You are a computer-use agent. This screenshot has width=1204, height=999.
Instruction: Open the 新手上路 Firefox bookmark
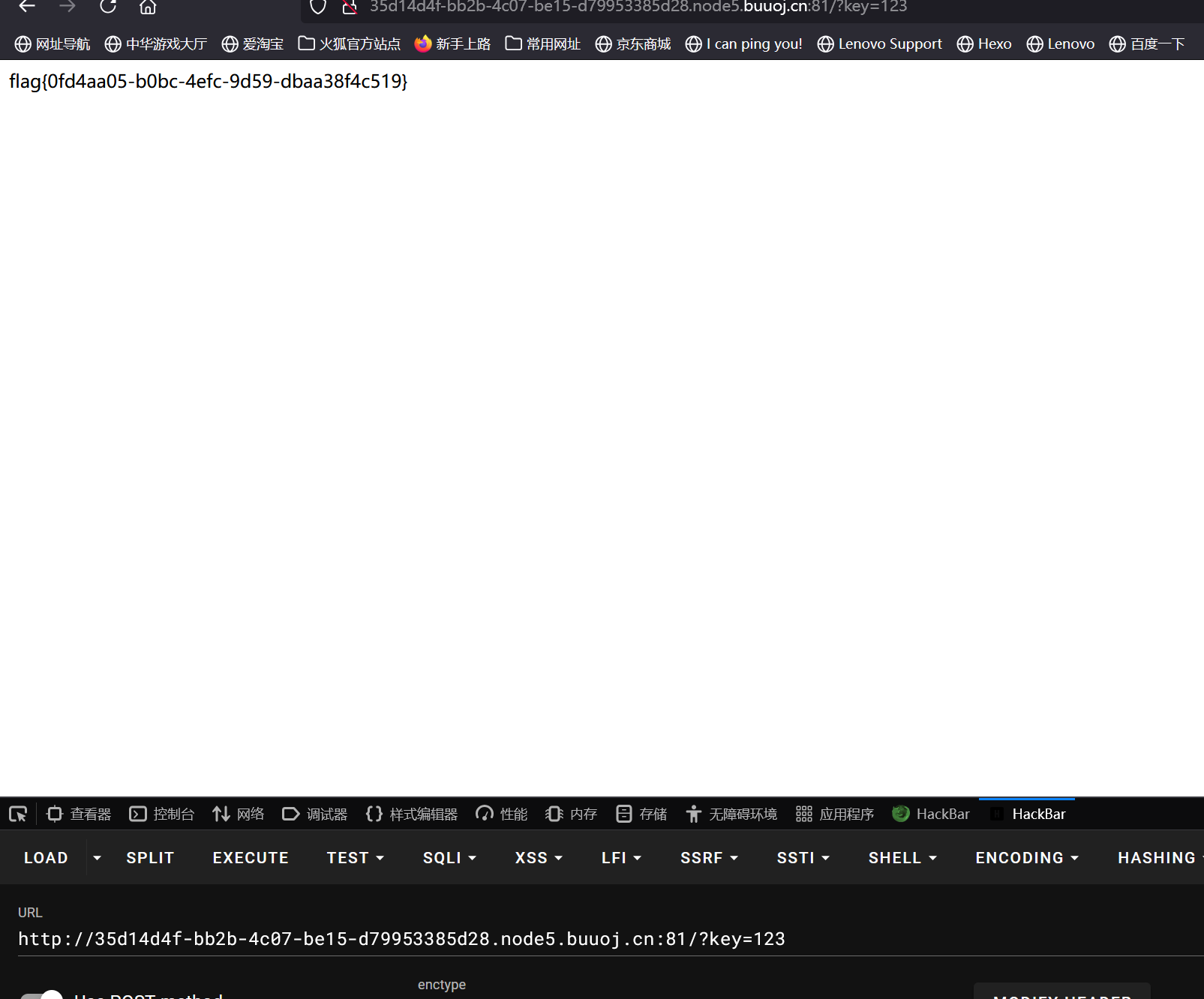click(x=453, y=44)
